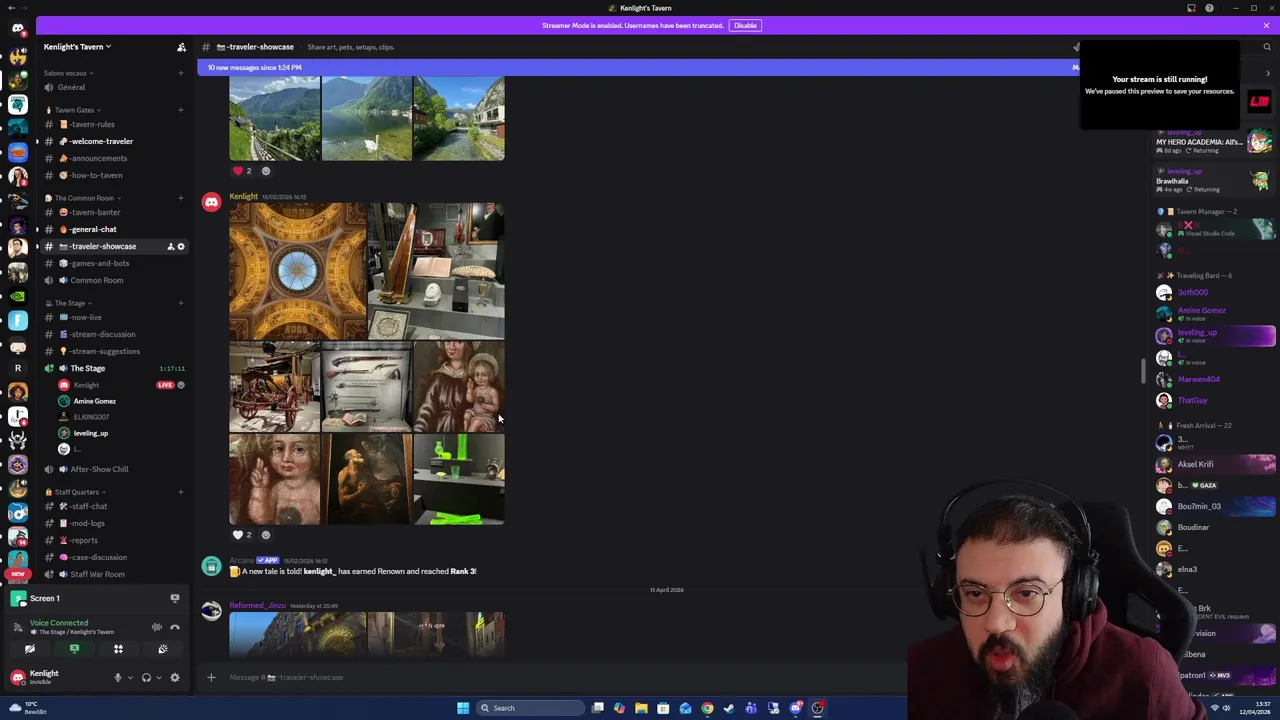Image resolution: width=1280 pixels, height=720 pixels.
Task: Collapse the Staff Quarters category
Action: (74, 492)
